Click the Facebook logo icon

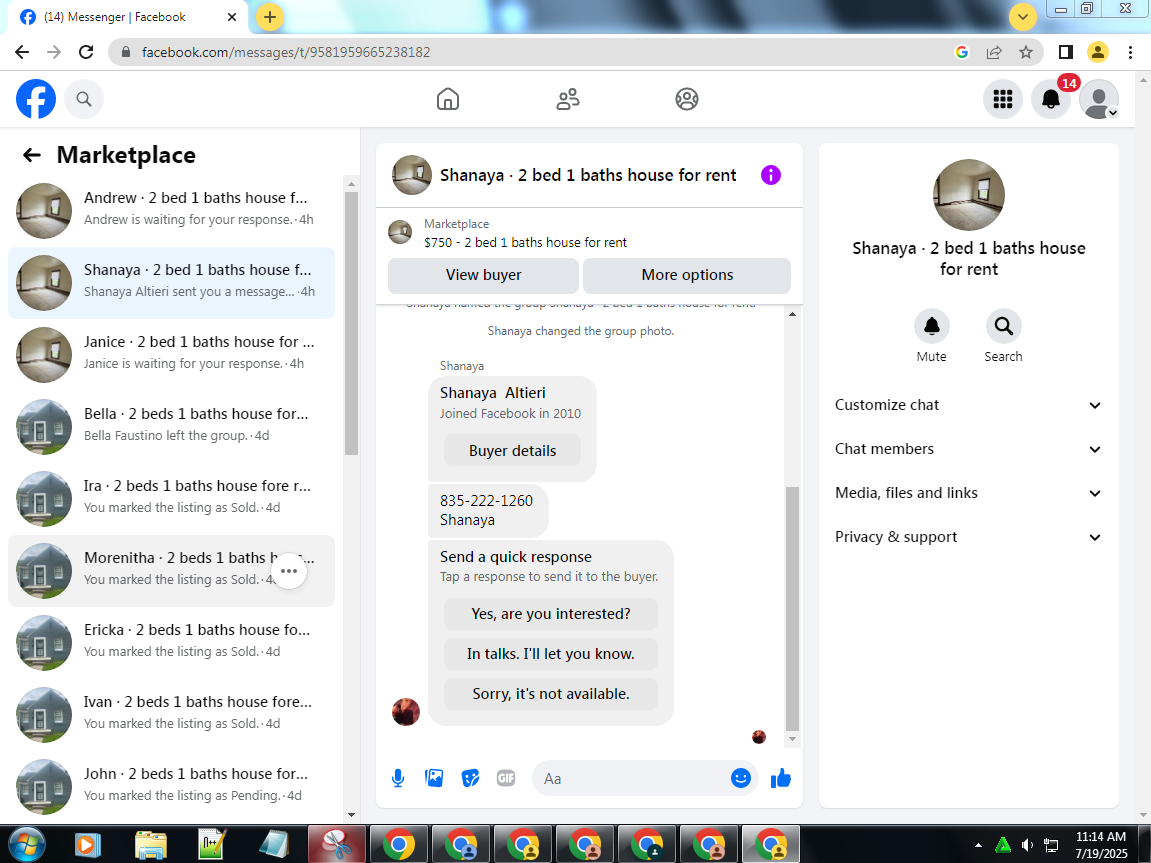36,99
